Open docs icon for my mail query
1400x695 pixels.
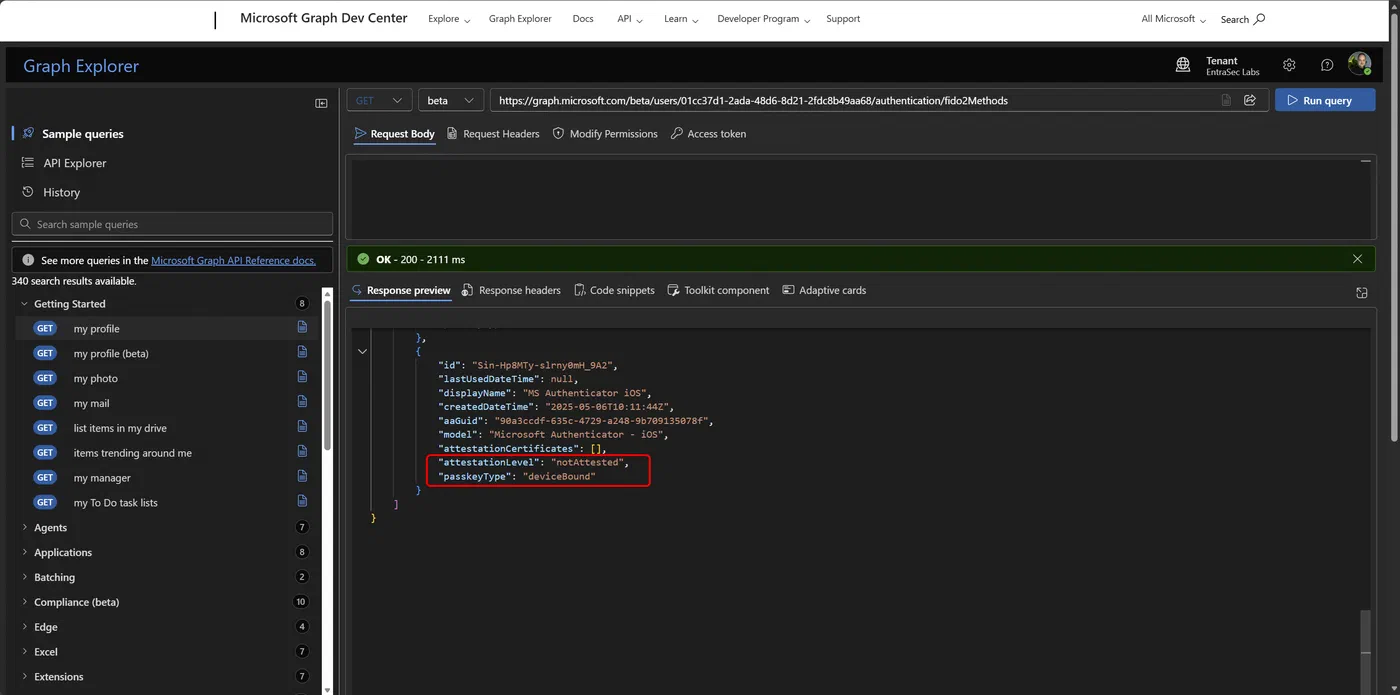(x=302, y=402)
